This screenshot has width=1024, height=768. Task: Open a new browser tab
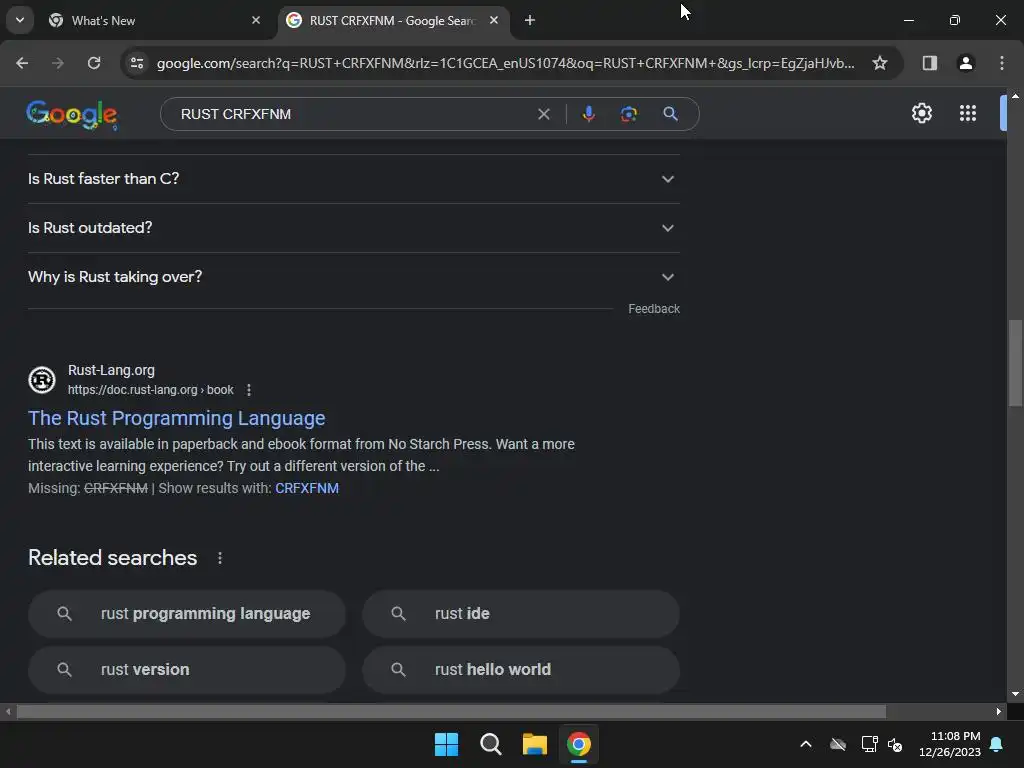(x=530, y=20)
